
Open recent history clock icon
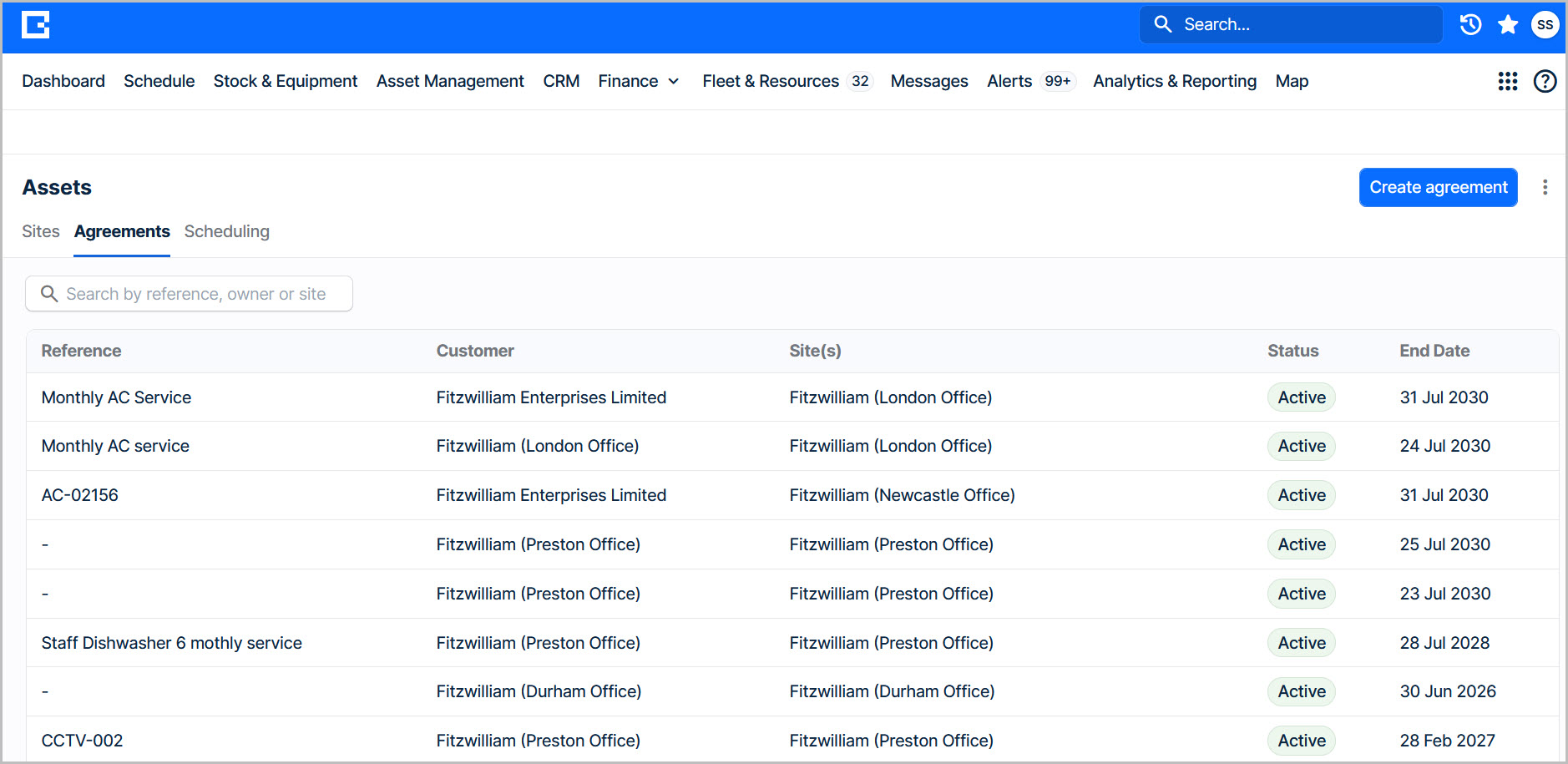(1470, 25)
